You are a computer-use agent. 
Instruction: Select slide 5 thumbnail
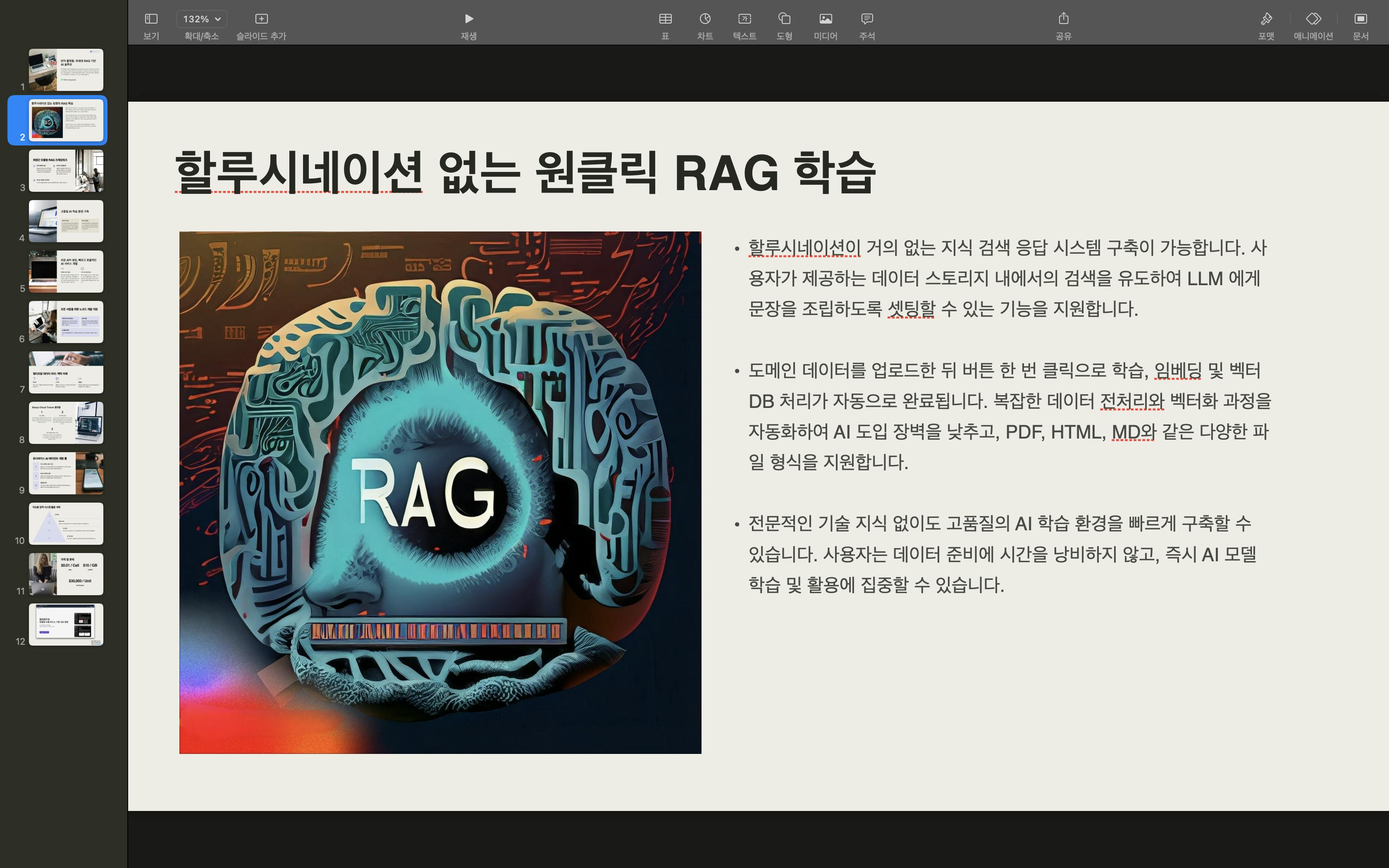click(66, 272)
